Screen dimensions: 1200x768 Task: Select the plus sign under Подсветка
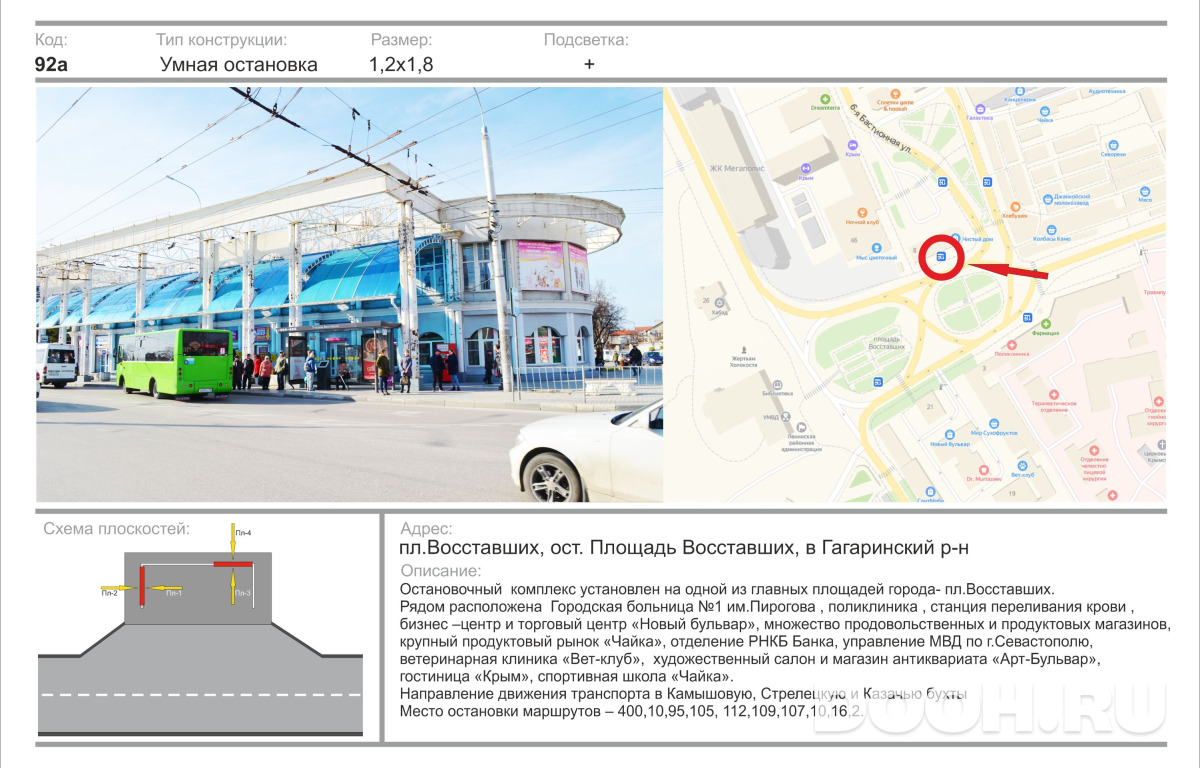pyautogui.click(x=589, y=64)
